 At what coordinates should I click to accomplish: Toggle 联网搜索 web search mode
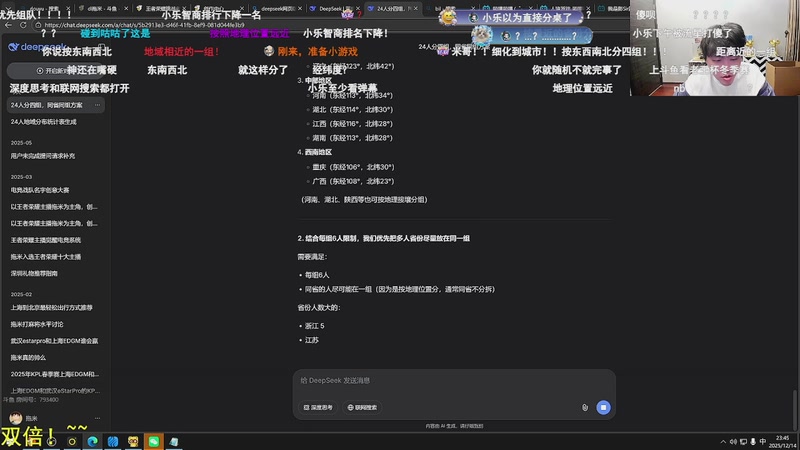pos(362,407)
